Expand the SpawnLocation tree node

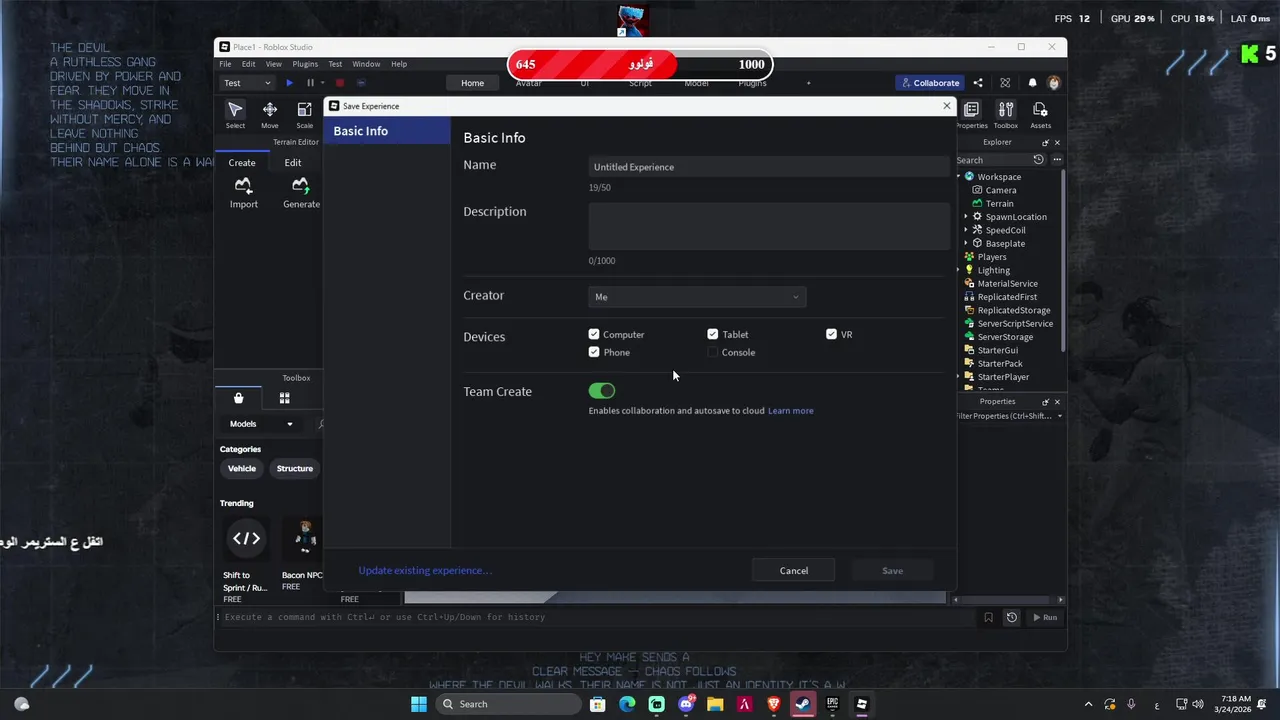pos(966,217)
